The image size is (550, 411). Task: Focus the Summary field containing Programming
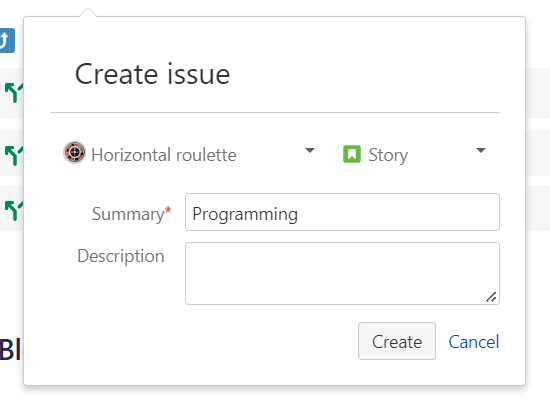[x=342, y=212]
